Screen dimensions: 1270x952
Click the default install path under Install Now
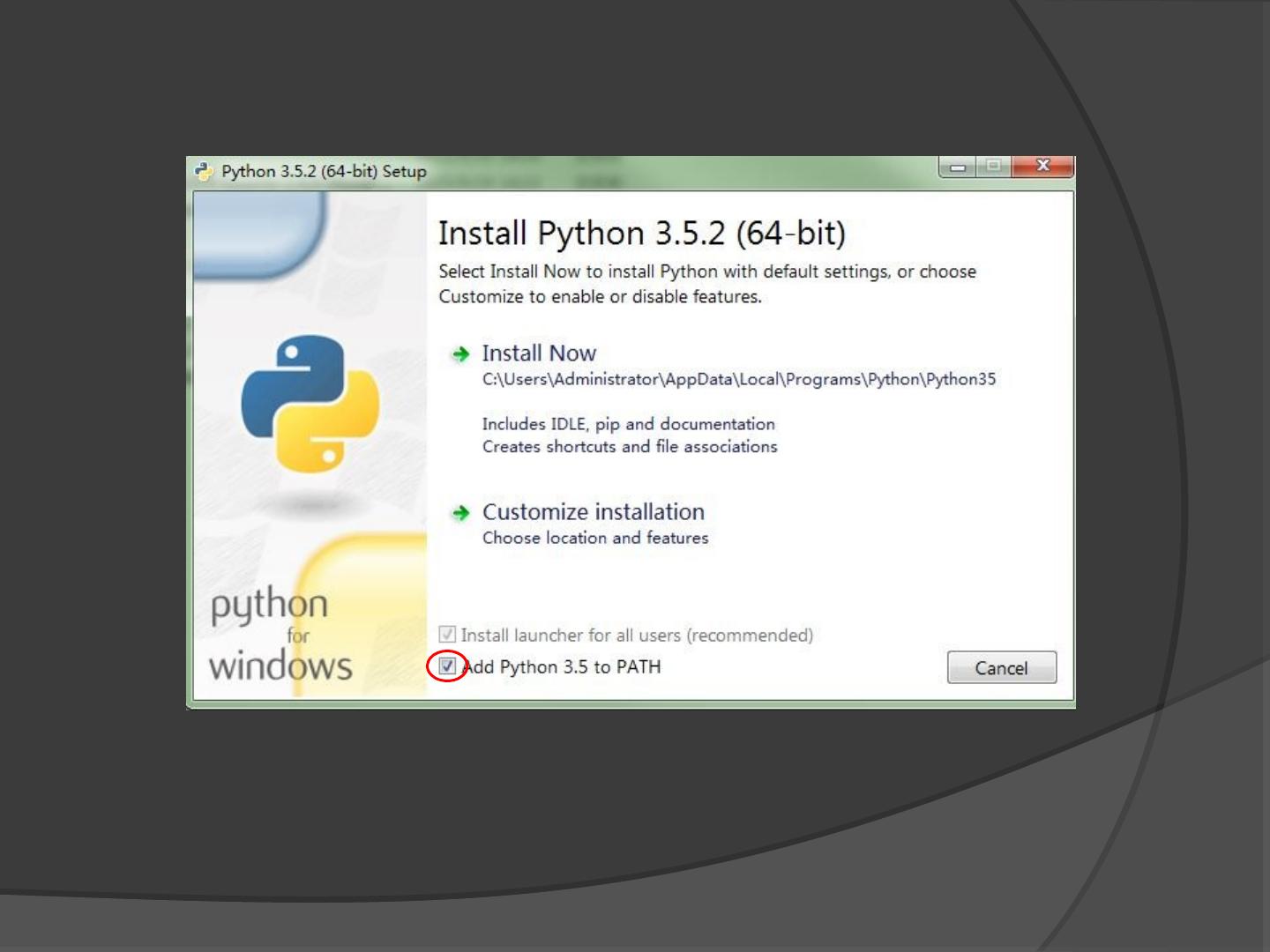click(738, 380)
